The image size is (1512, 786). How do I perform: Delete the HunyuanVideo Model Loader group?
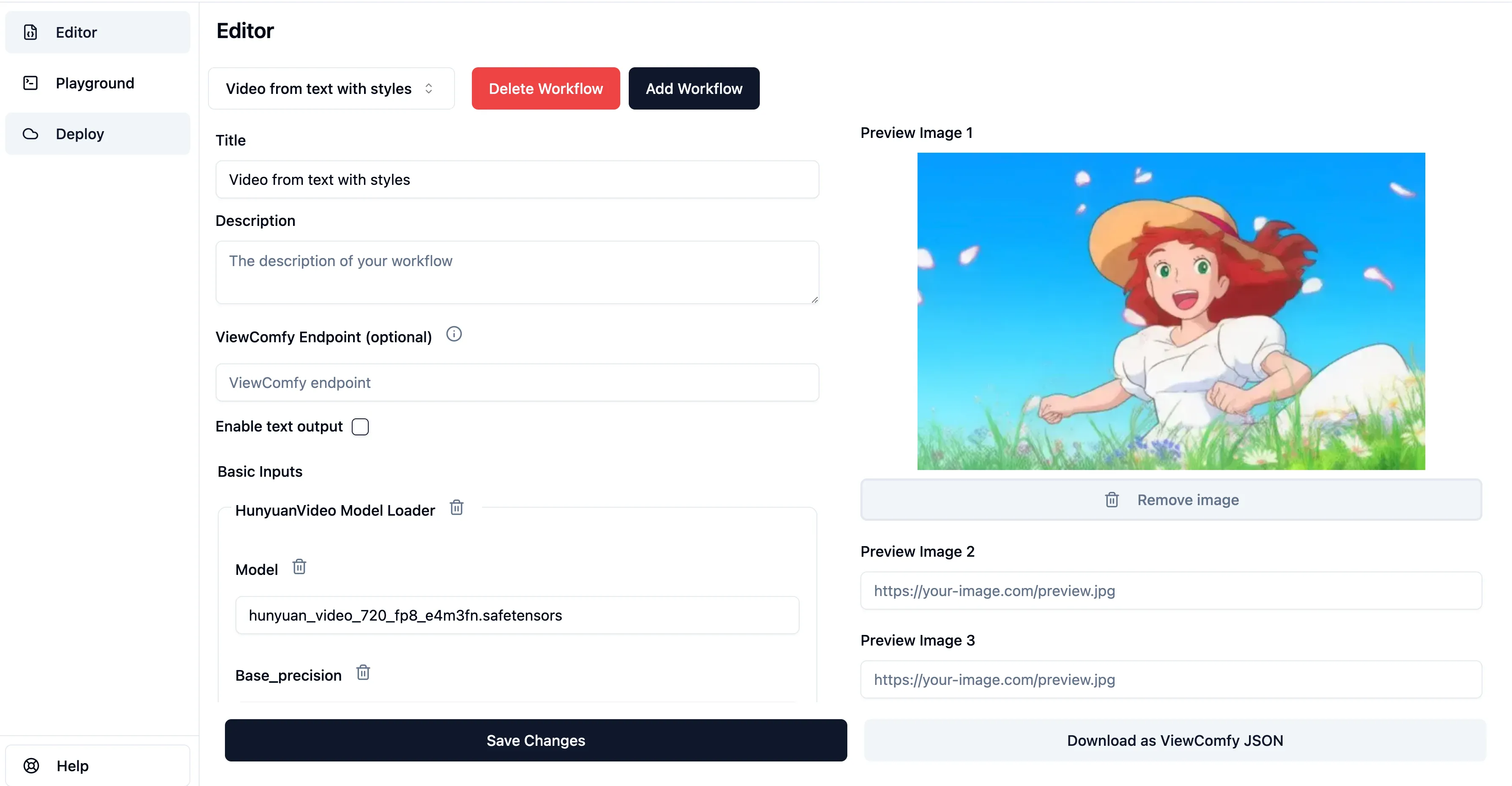457,507
